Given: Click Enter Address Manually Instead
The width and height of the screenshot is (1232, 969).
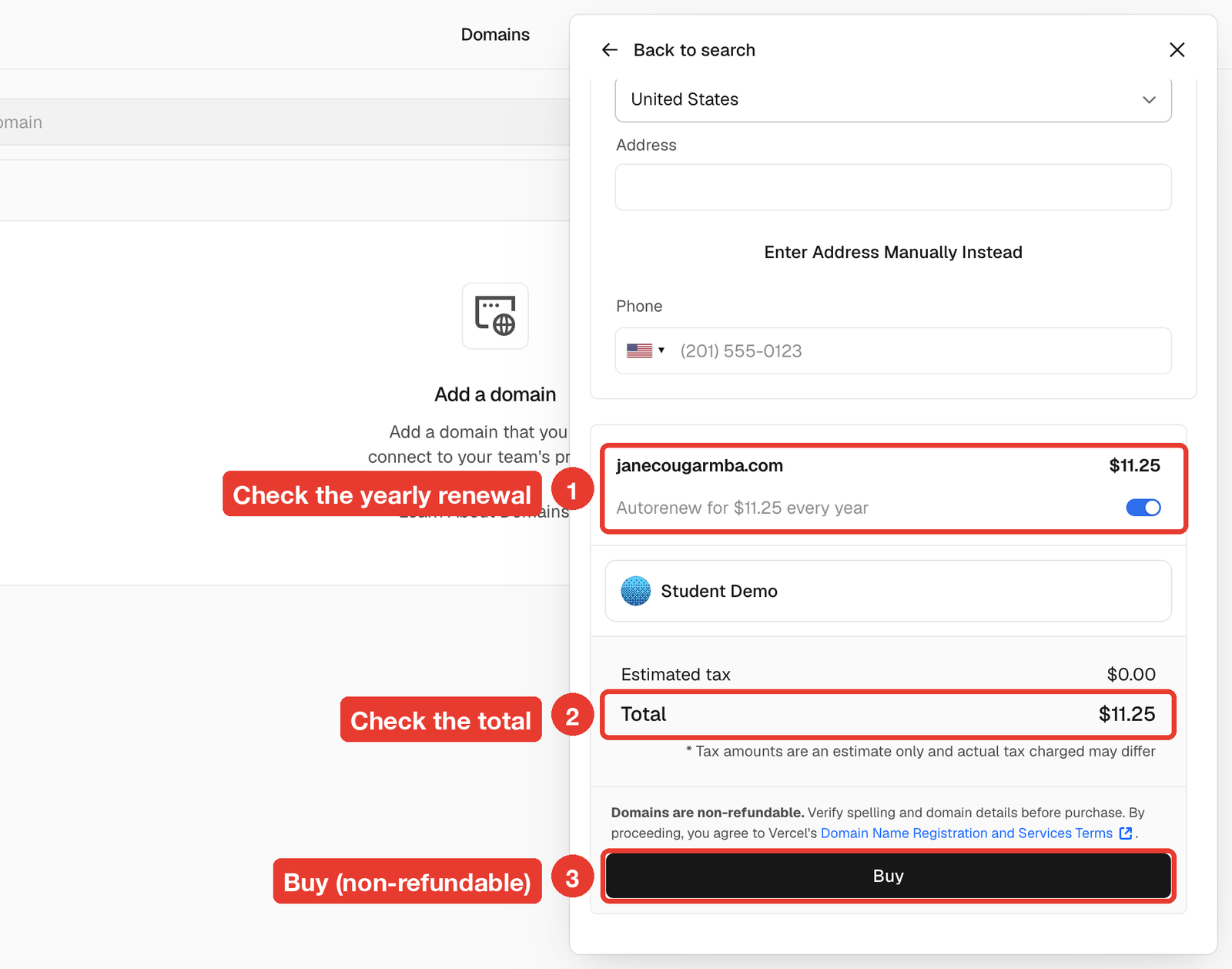Looking at the screenshot, I should point(893,253).
